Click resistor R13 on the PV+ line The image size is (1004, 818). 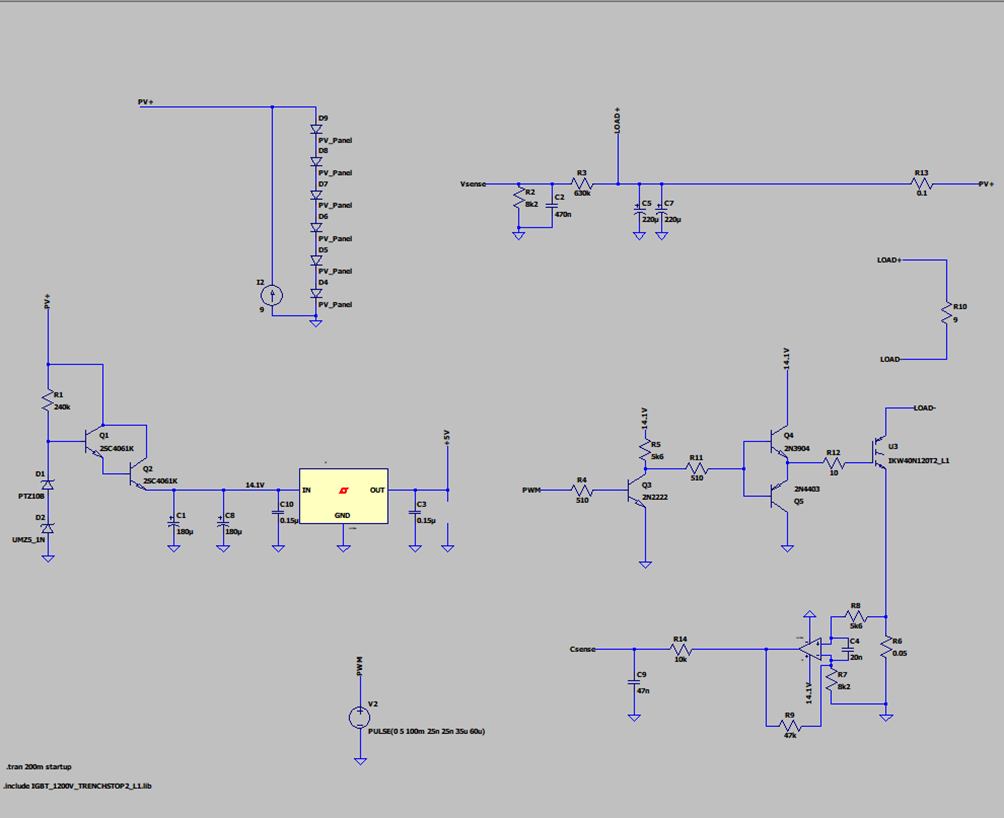coord(921,184)
